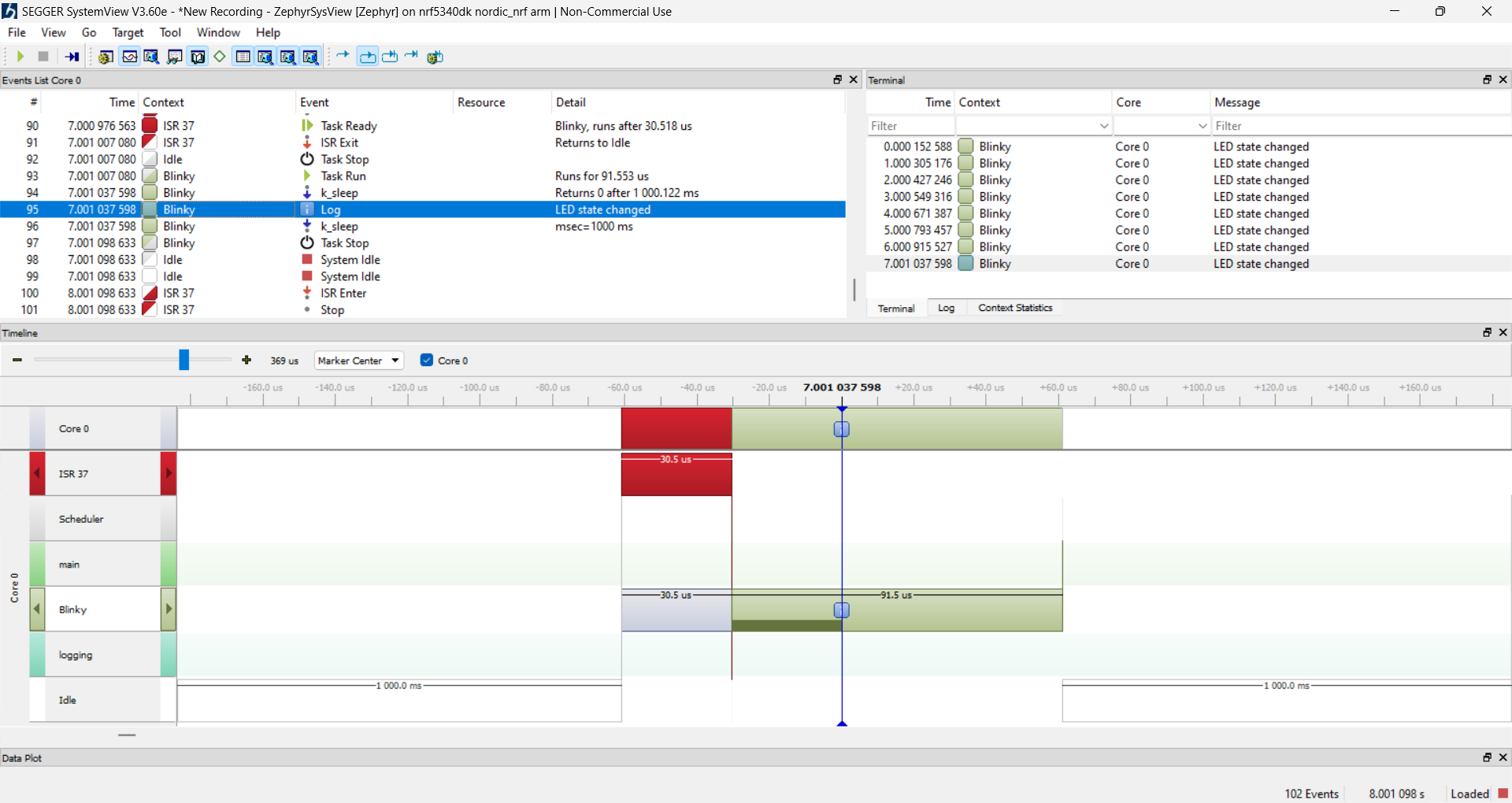Select the ISR Exit event row 91
The height and width of the screenshot is (803, 1512).
click(339, 142)
